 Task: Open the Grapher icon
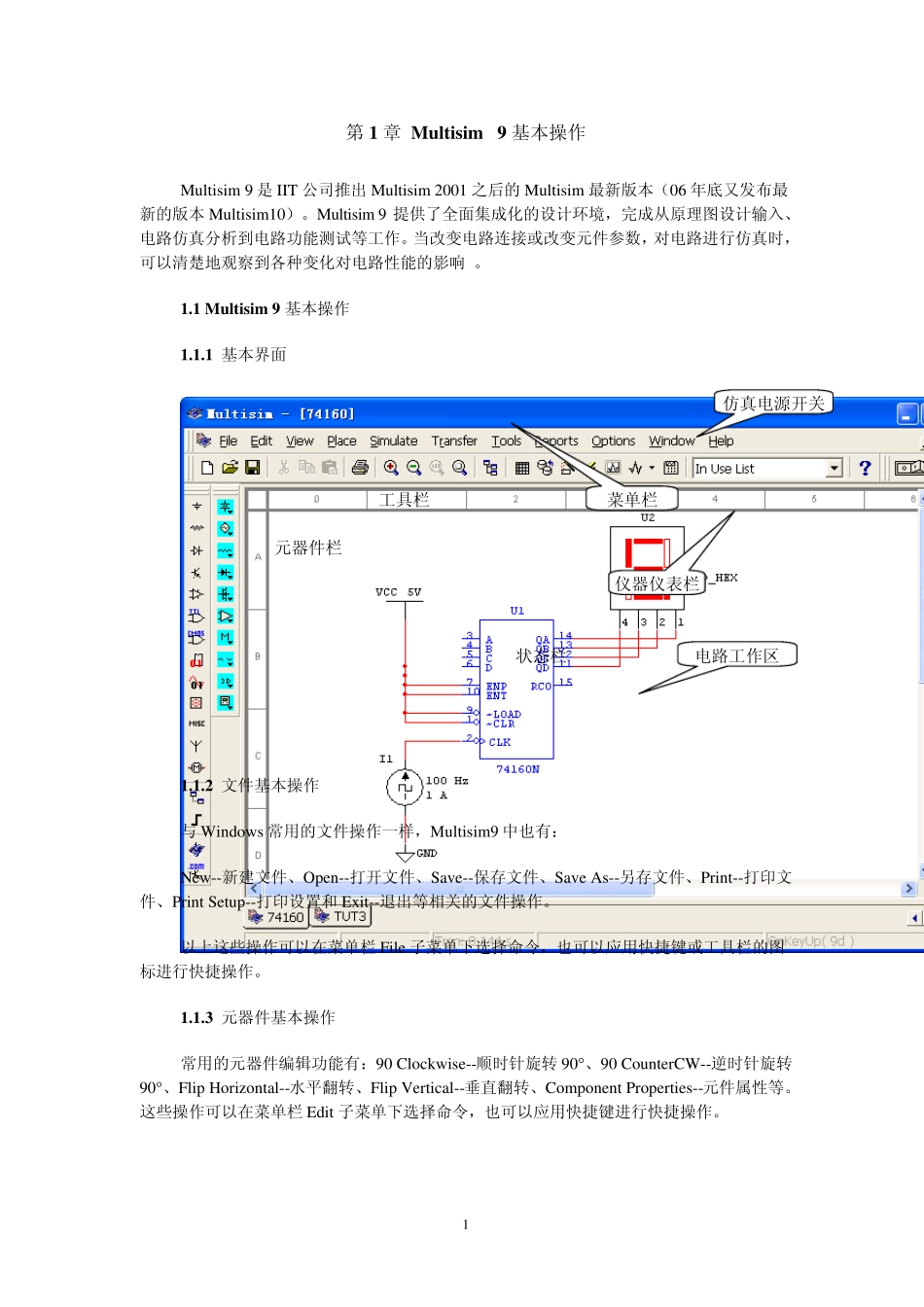pos(613,468)
